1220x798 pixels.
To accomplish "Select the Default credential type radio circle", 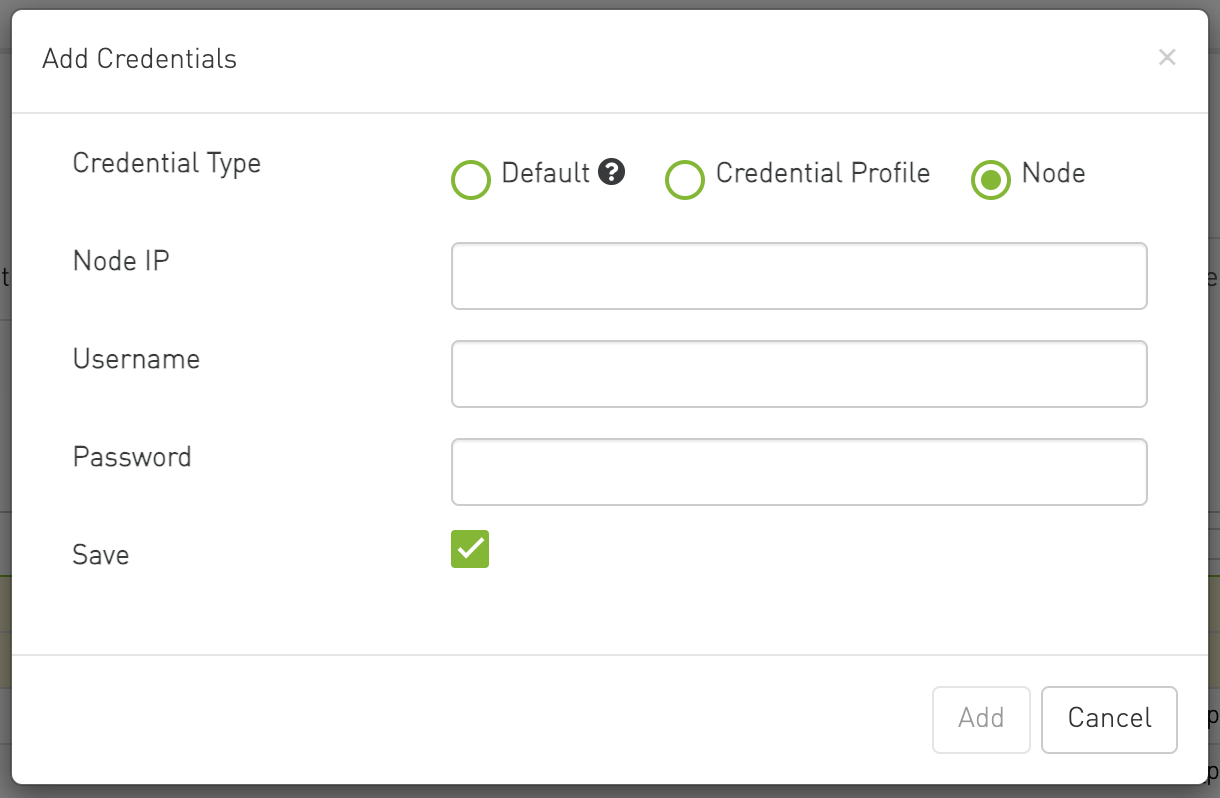I will tap(471, 180).
